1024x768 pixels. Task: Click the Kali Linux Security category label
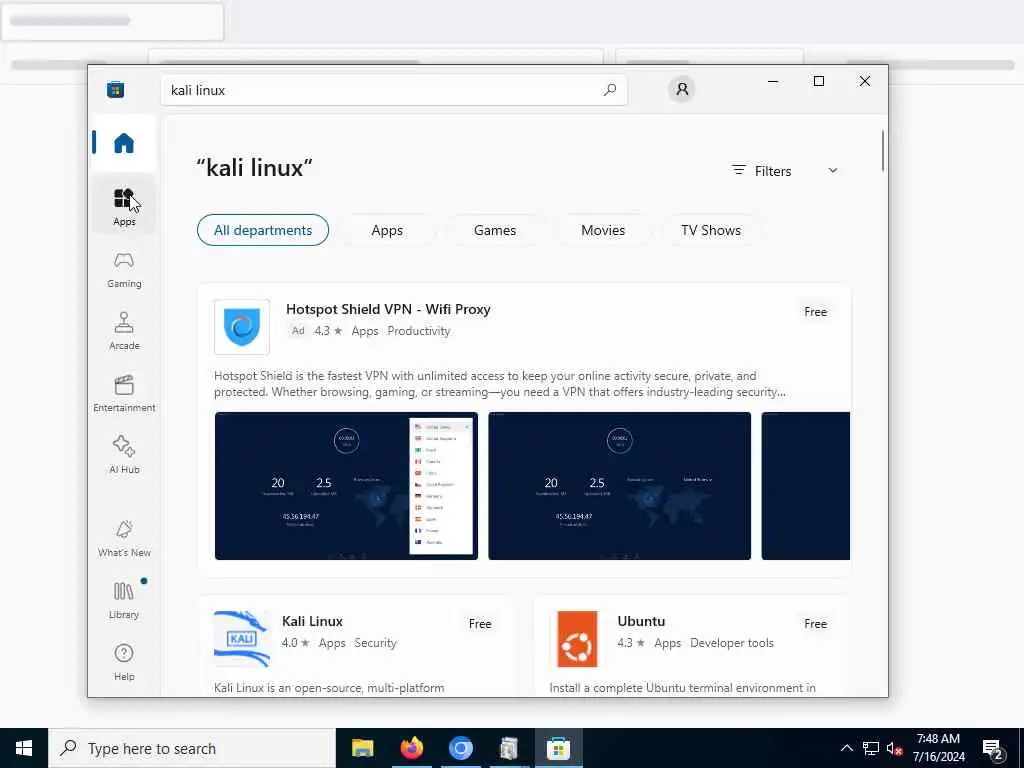coord(375,643)
